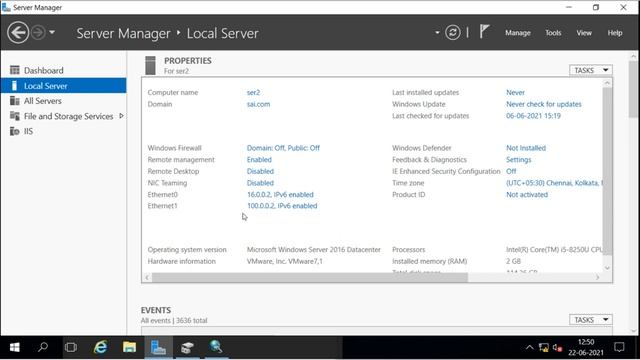The image size is (640, 360).
Task: Click the computer name ser2 link
Action: click(x=253, y=93)
